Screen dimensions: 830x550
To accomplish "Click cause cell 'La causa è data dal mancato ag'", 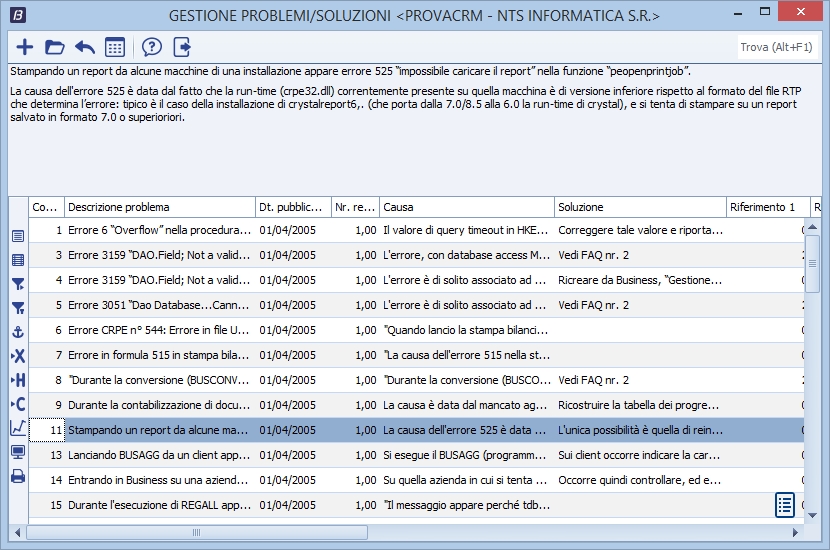I will coord(467,405).
